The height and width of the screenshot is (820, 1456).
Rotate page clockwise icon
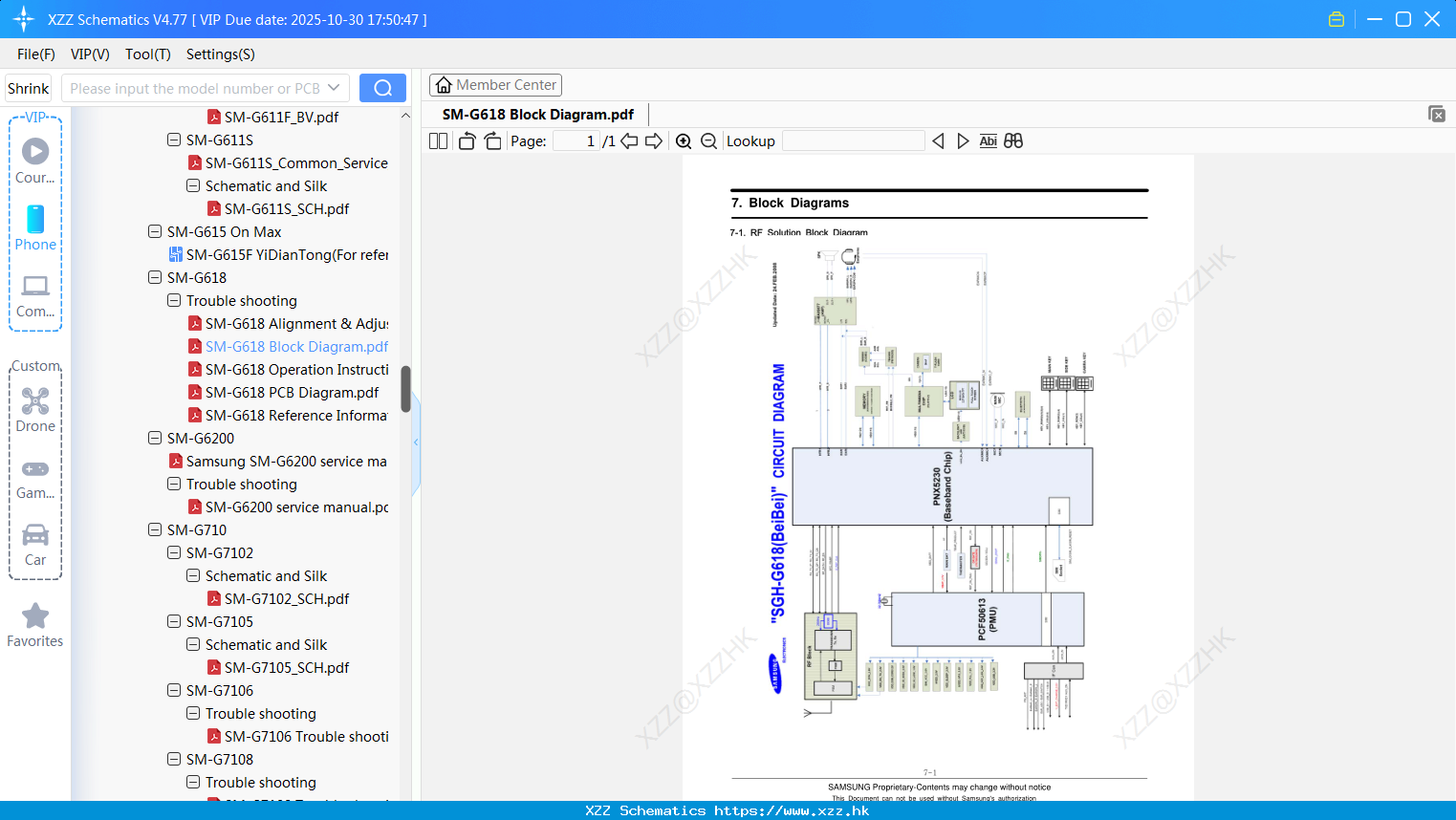tap(492, 140)
